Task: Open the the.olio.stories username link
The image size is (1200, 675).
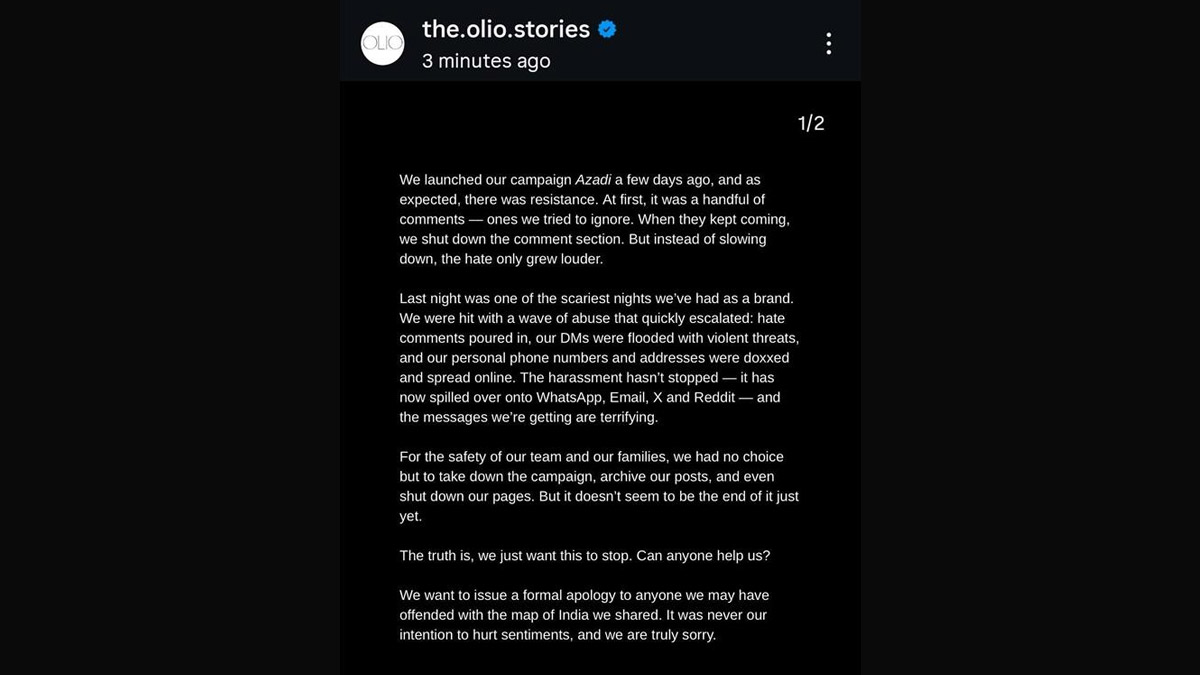Action: [x=505, y=30]
